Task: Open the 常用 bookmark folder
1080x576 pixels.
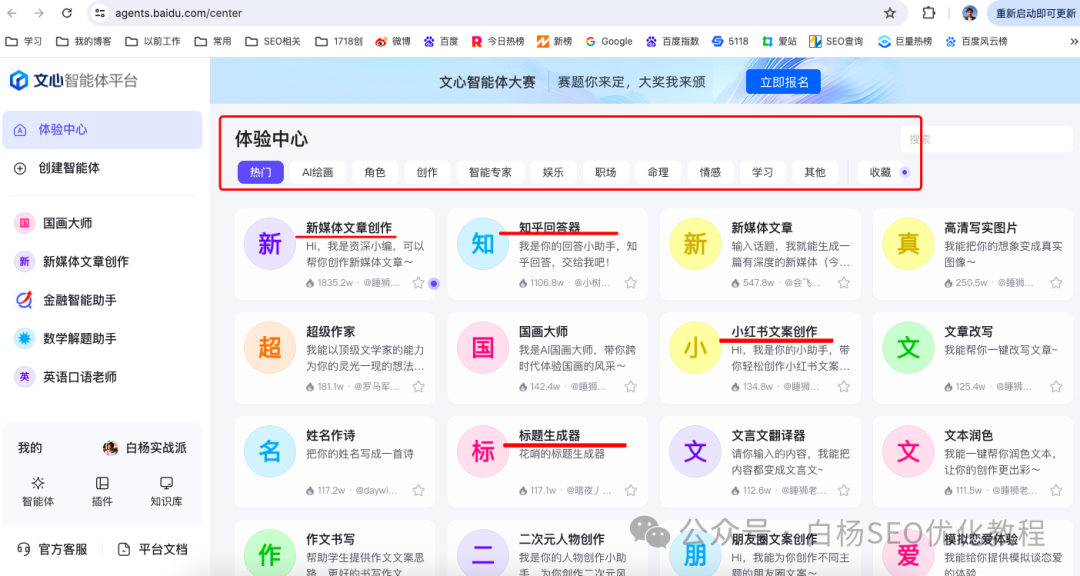Action: click(x=213, y=41)
